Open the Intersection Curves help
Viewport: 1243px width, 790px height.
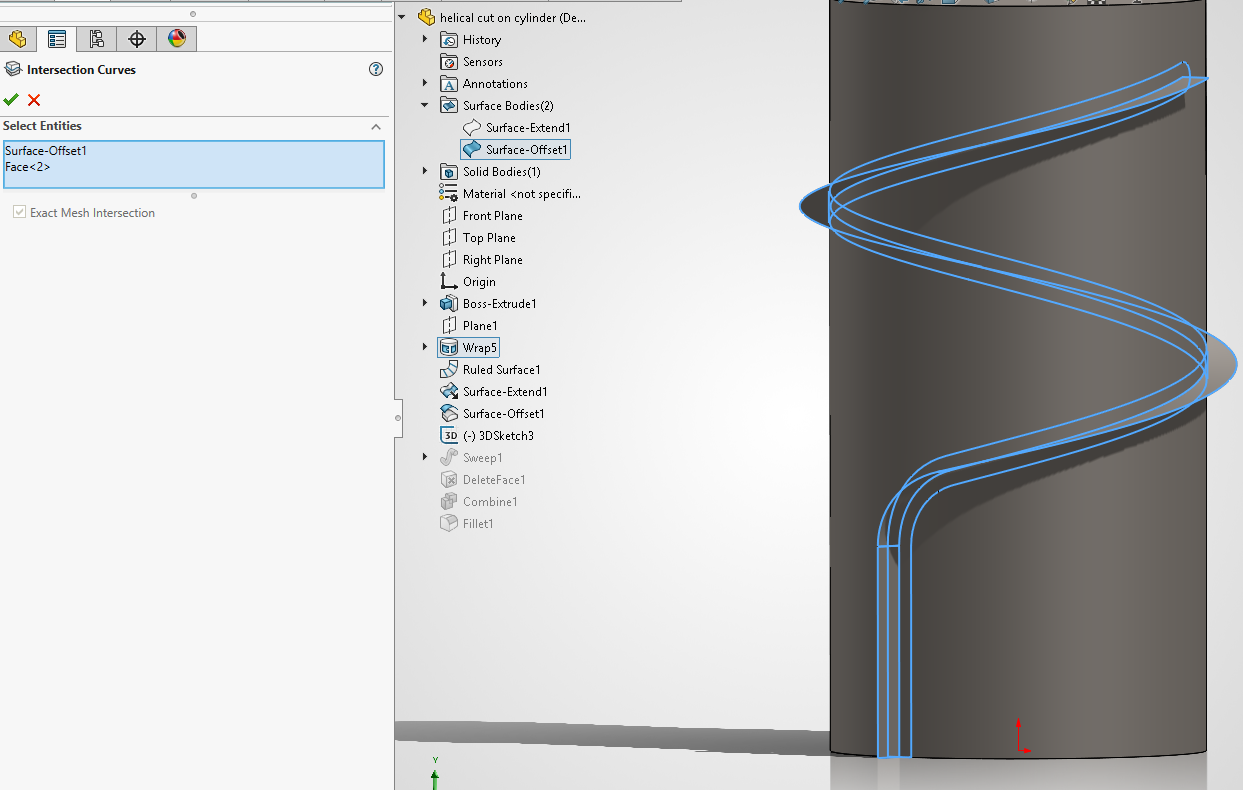(x=376, y=69)
